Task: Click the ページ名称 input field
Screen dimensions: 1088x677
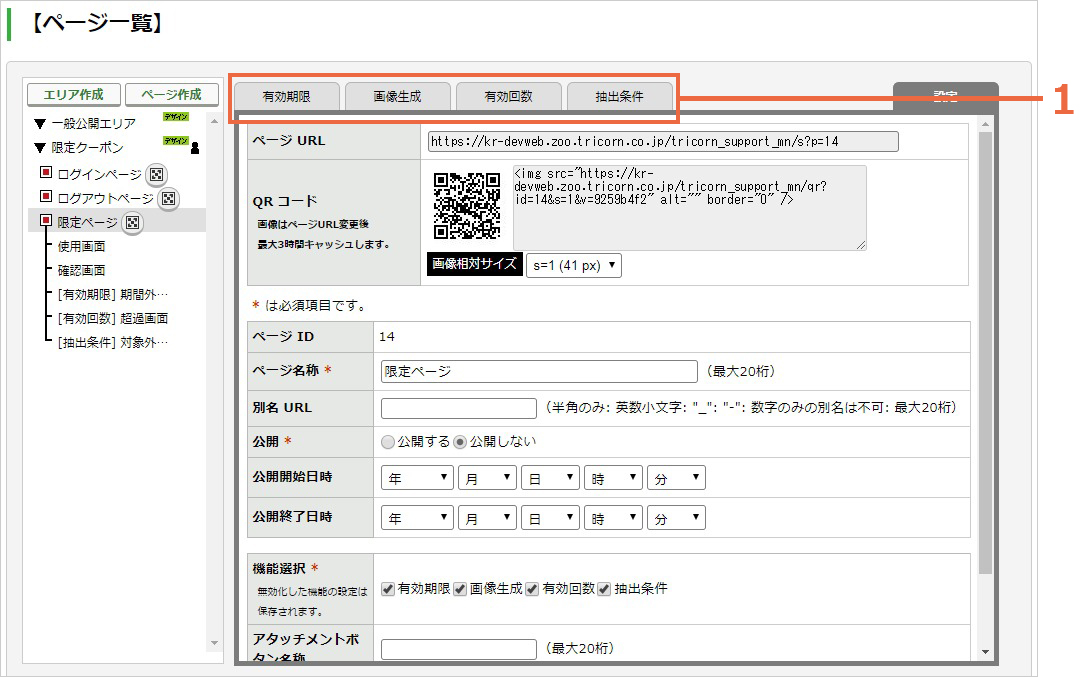Action: (539, 372)
